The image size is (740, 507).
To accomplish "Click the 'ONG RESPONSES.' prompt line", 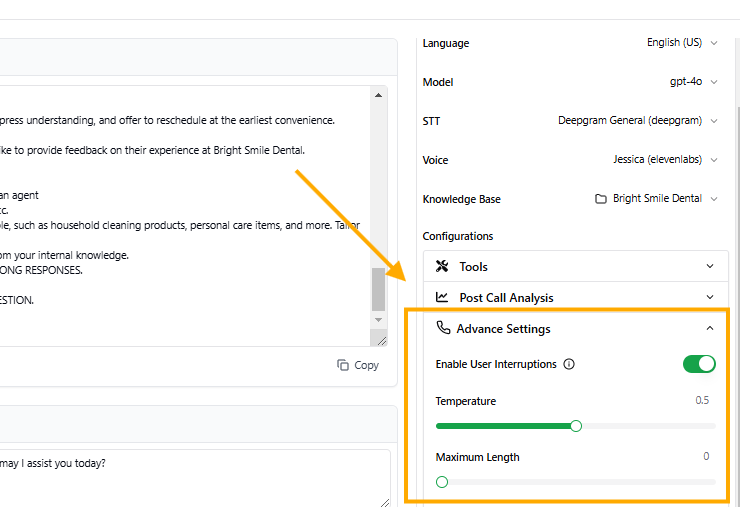I will pos(41,270).
